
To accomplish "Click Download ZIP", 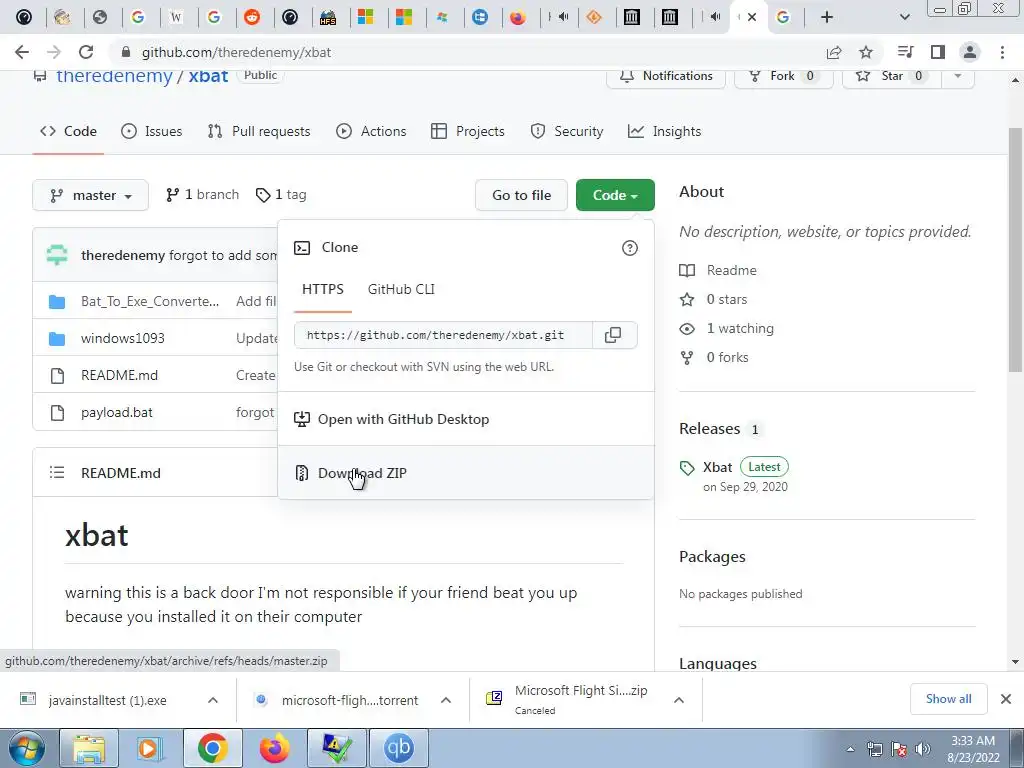I will (x=466, y=473).
